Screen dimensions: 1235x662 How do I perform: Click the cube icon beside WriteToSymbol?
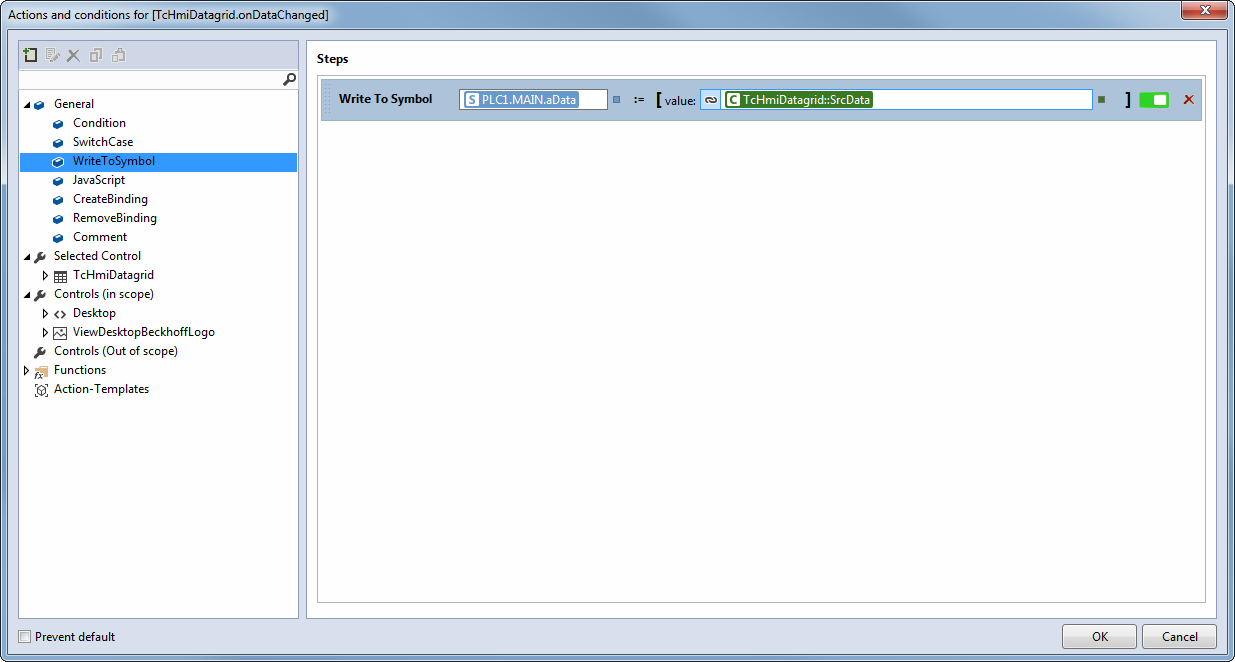point(58,161)
